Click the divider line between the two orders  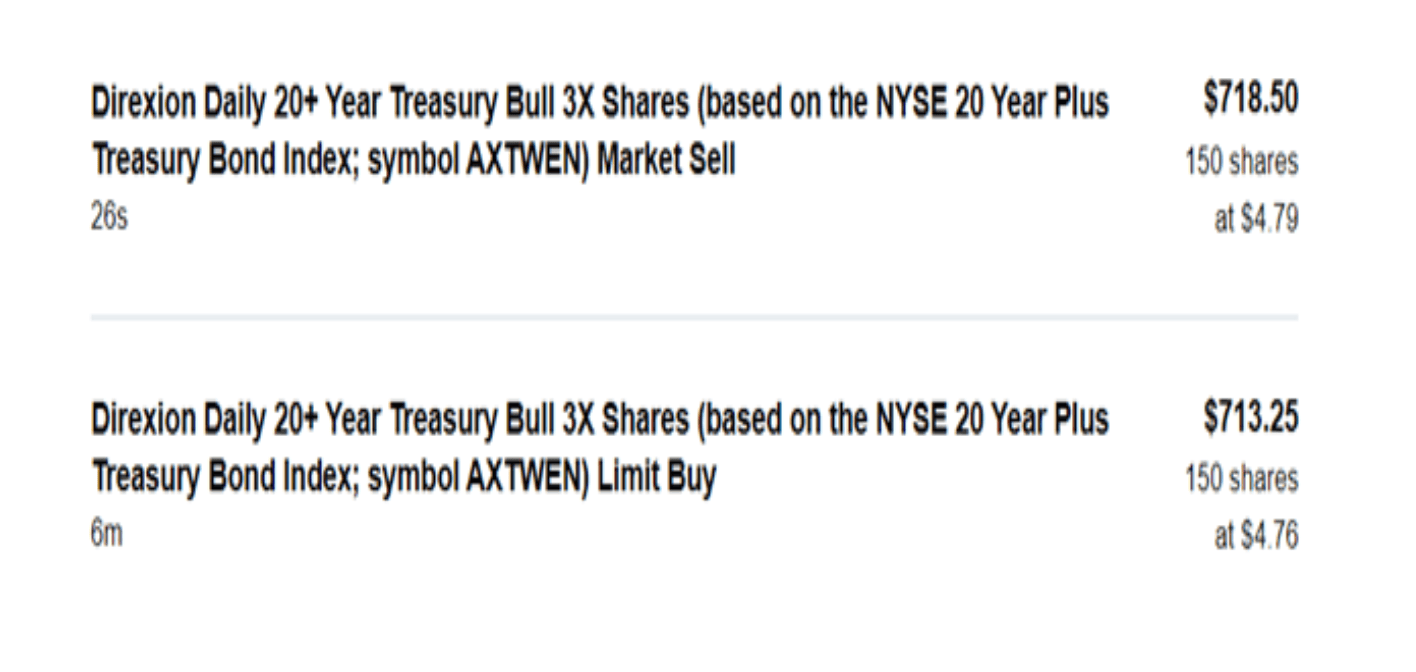[694, 318]
